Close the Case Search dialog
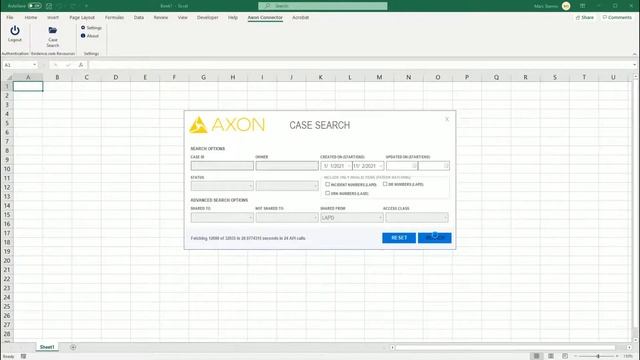The image size is (640, 360). (447, 119)
